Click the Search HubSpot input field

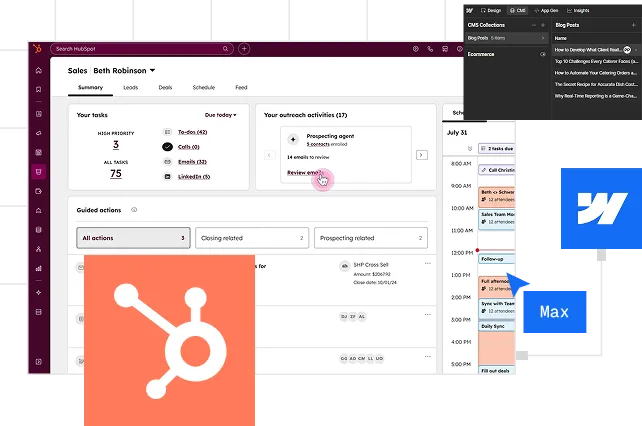point(142,49)
